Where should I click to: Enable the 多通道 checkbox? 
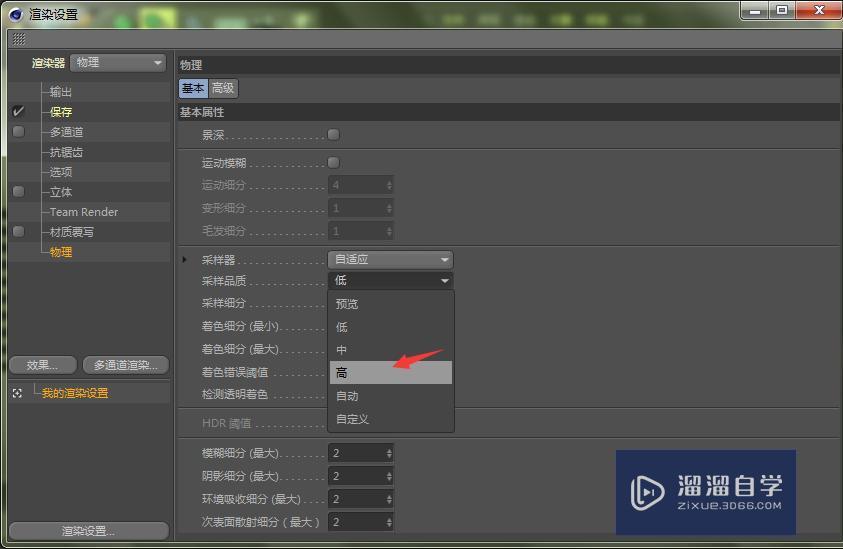coord(18,132)
